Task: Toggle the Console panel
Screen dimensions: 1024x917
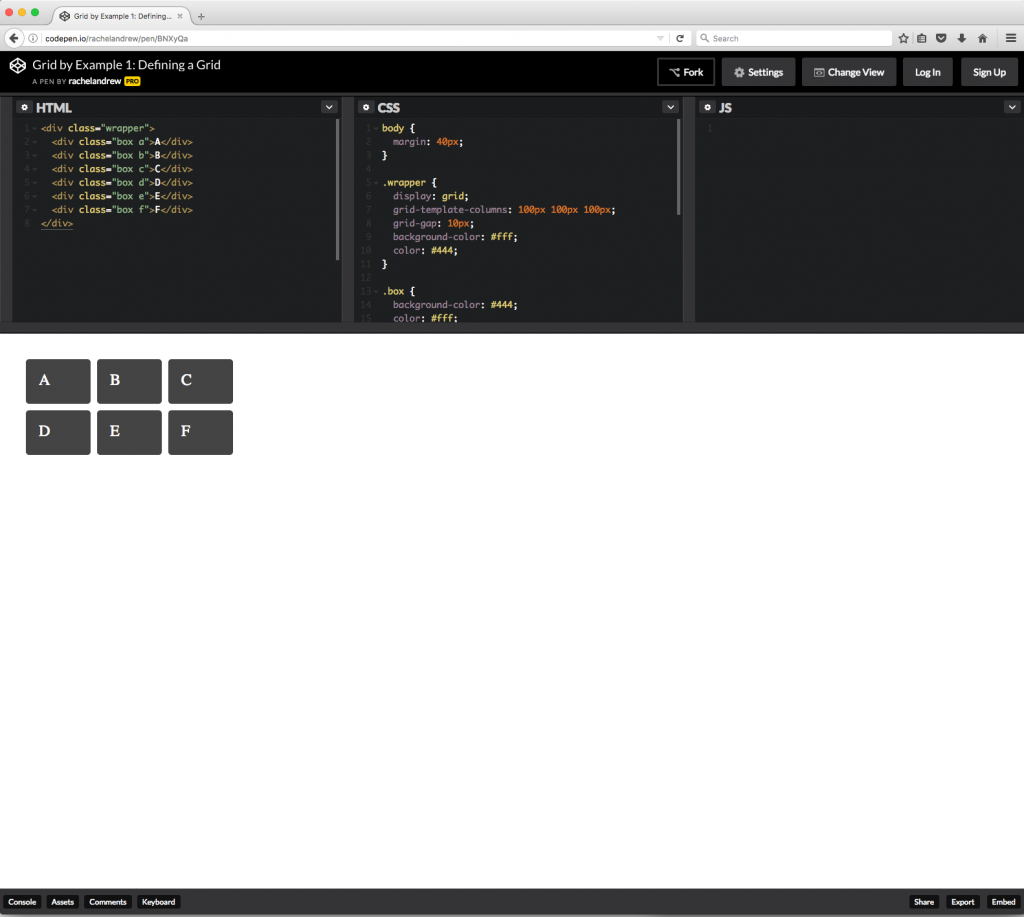Action: (x=22, y=902)
